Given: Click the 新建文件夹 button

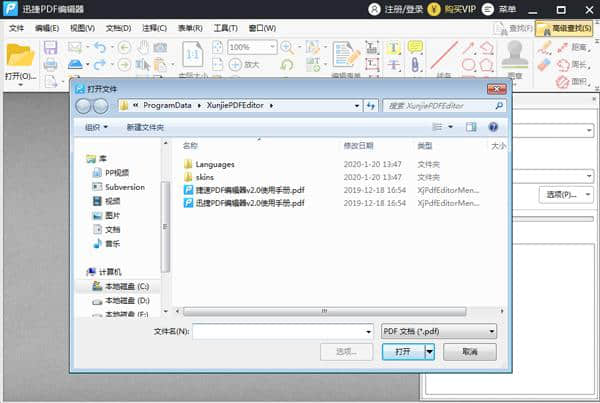Looking at the screenshot, I should coord(145,127).
